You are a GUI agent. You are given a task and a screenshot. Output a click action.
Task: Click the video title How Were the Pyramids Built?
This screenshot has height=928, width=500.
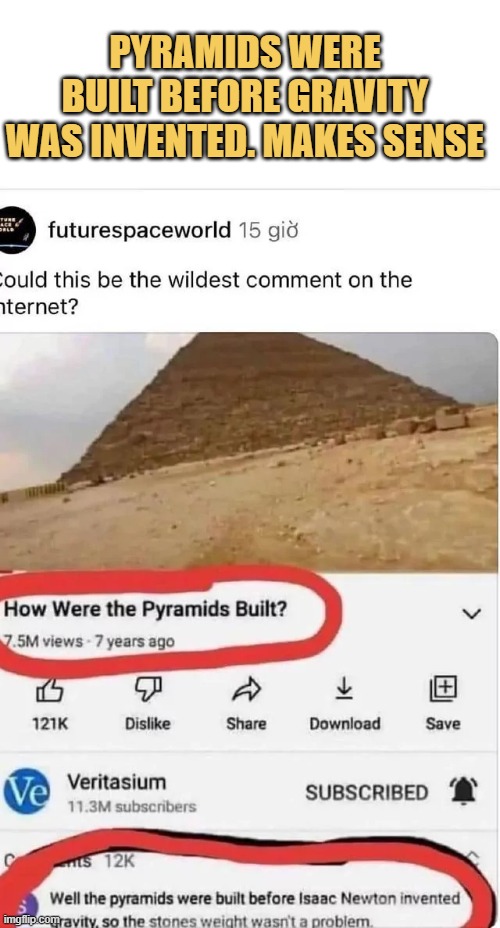(146, 610)
